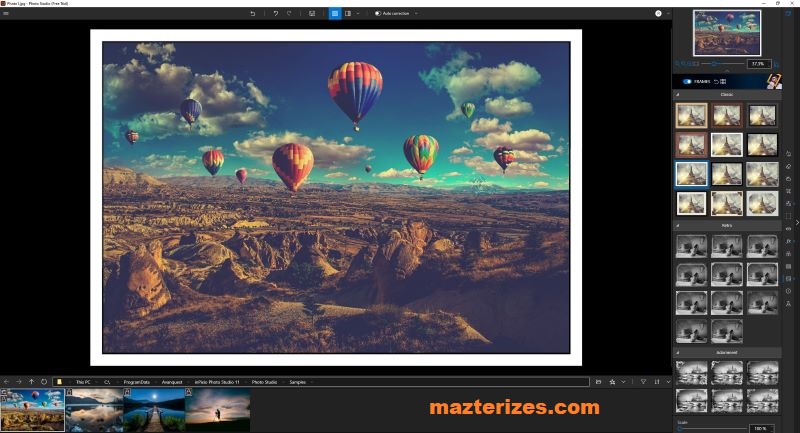Screen dimensions: 800x433
Task: Click 'This PC' in the path bar
Action: [83, 382]
